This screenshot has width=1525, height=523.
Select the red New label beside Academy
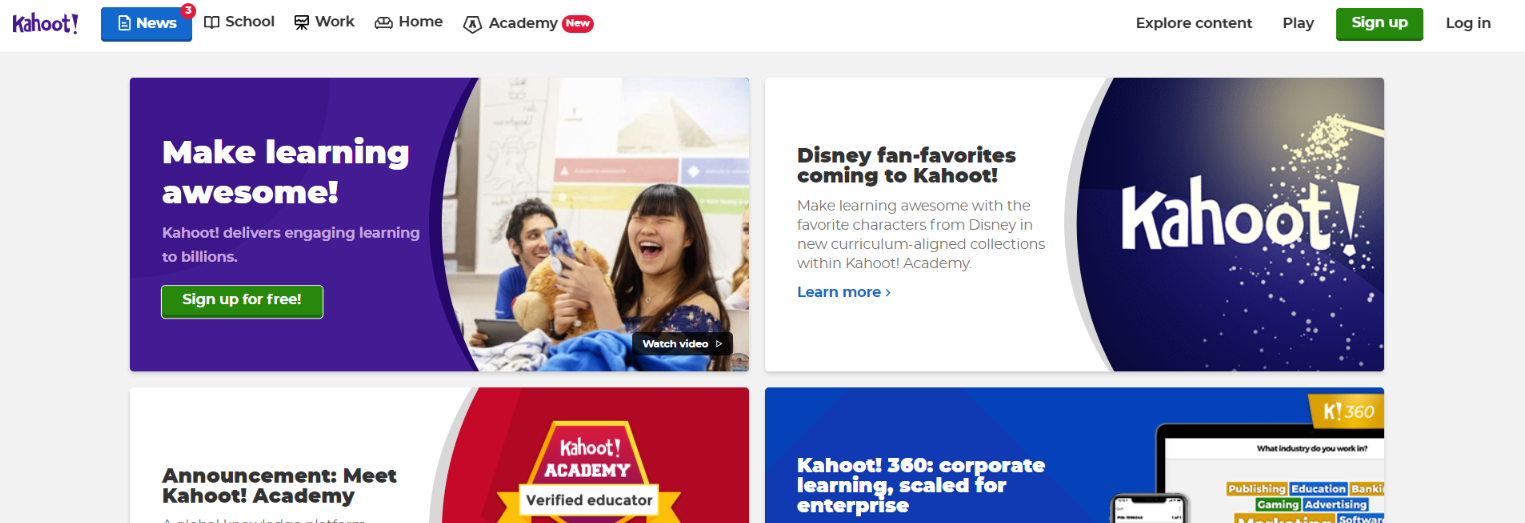(578, 23)
